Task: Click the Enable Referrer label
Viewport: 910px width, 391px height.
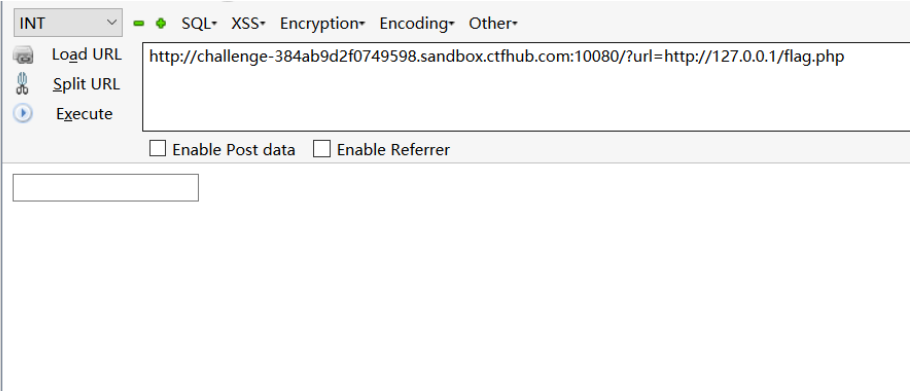Action: [x=393, y=150]
